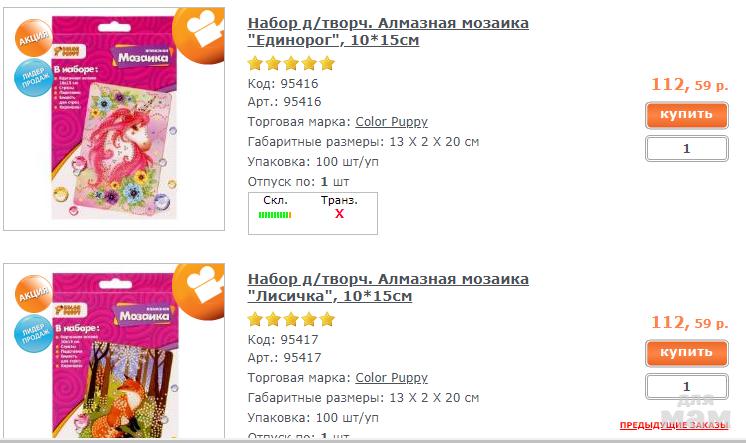Click the red X transit indicator

point(339,214)
